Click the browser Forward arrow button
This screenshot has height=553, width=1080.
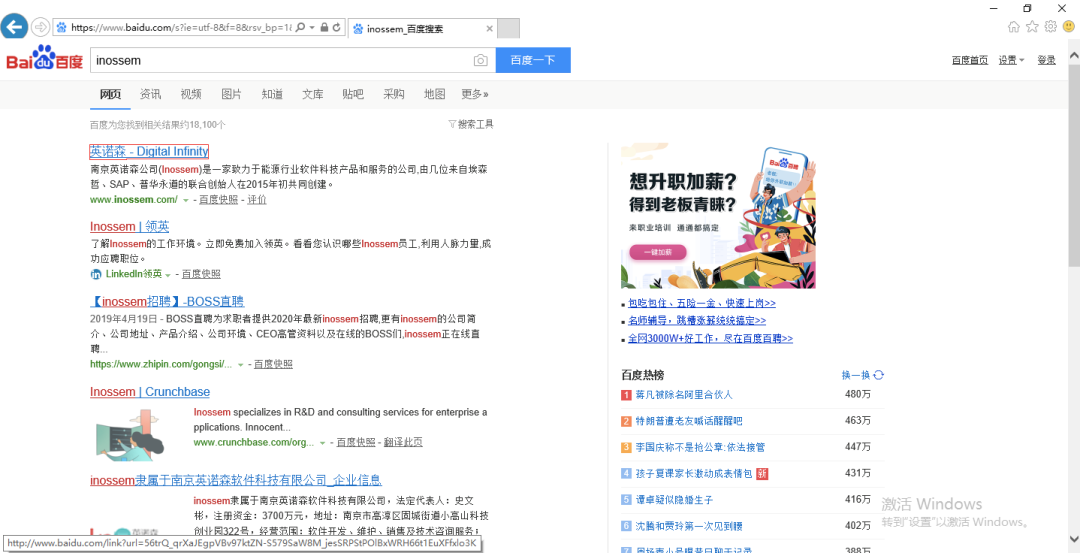(41, 28)
